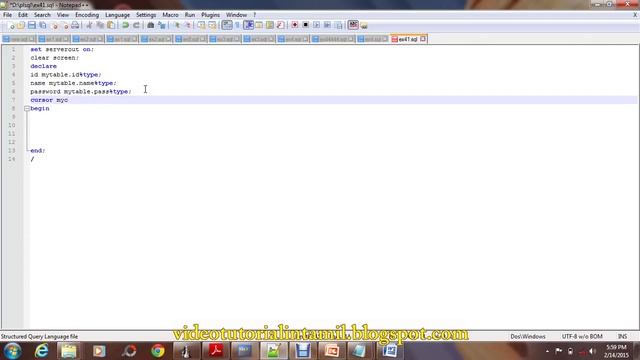Show hidden system tray icons arrow
This screenshot has height=360, width=640.
tap(547, 351)
